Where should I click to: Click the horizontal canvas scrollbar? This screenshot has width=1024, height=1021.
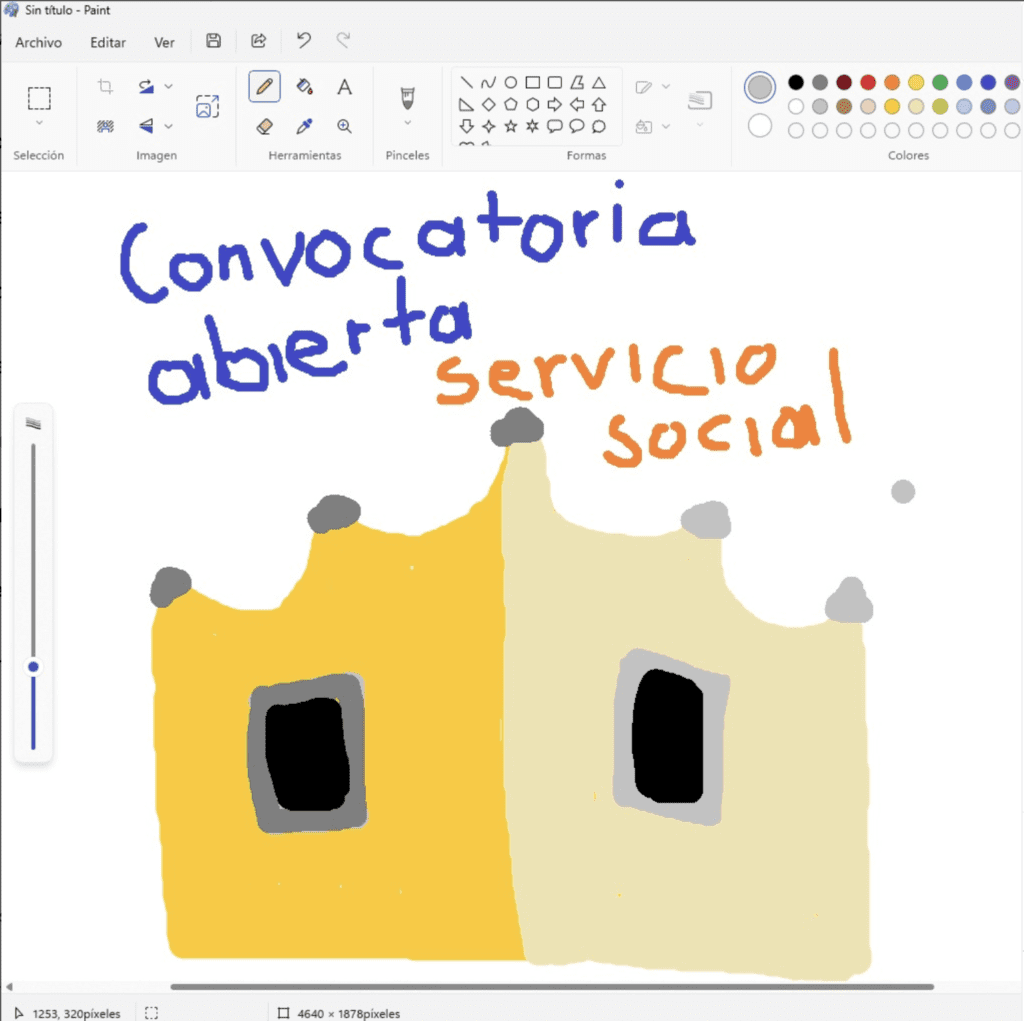(552, 986)
